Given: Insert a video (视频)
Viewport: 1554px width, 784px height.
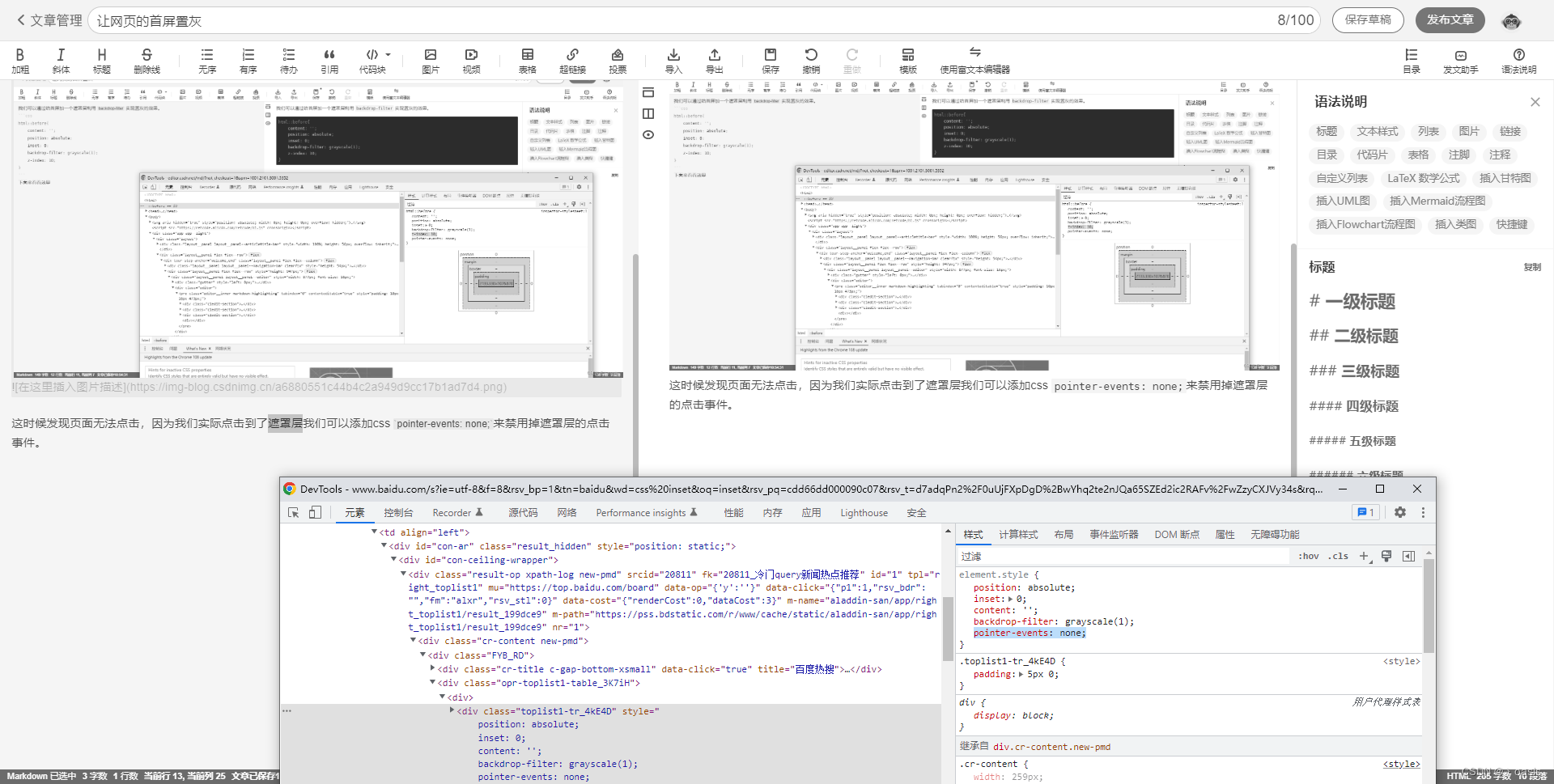Looking at the screenshot, I should tap(471, 61).
